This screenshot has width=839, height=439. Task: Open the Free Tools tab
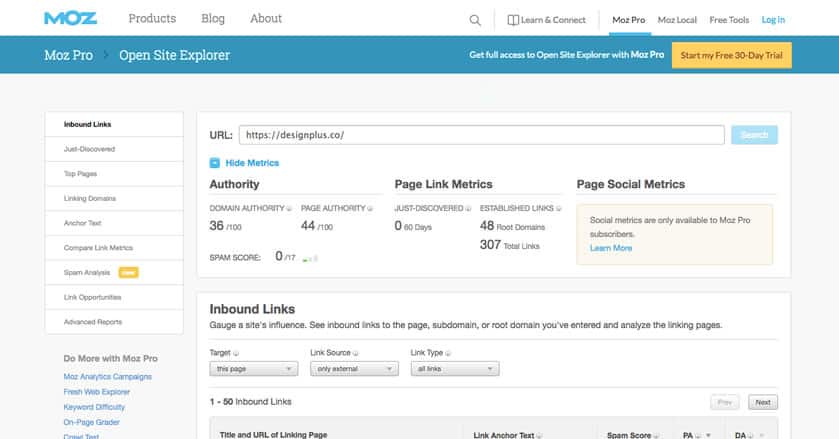coord(729,20)
